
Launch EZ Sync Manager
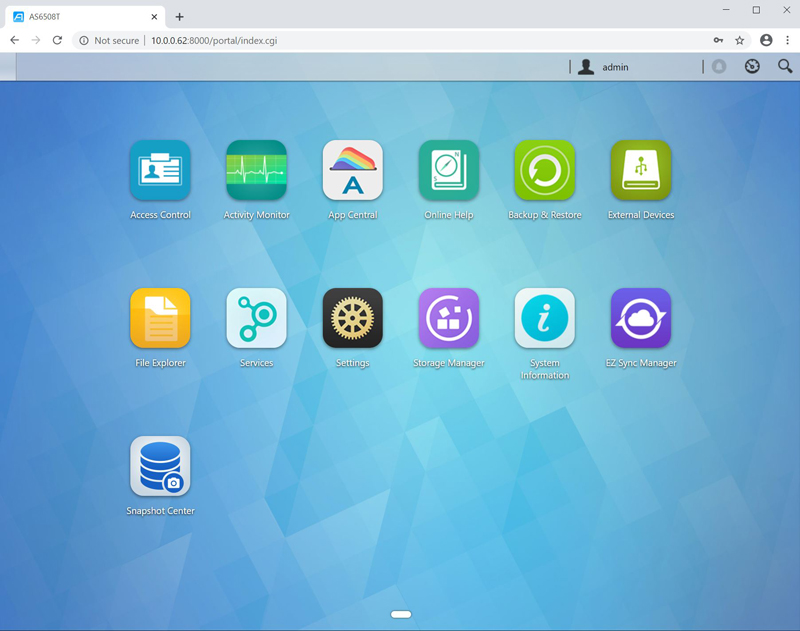[641, 318]
